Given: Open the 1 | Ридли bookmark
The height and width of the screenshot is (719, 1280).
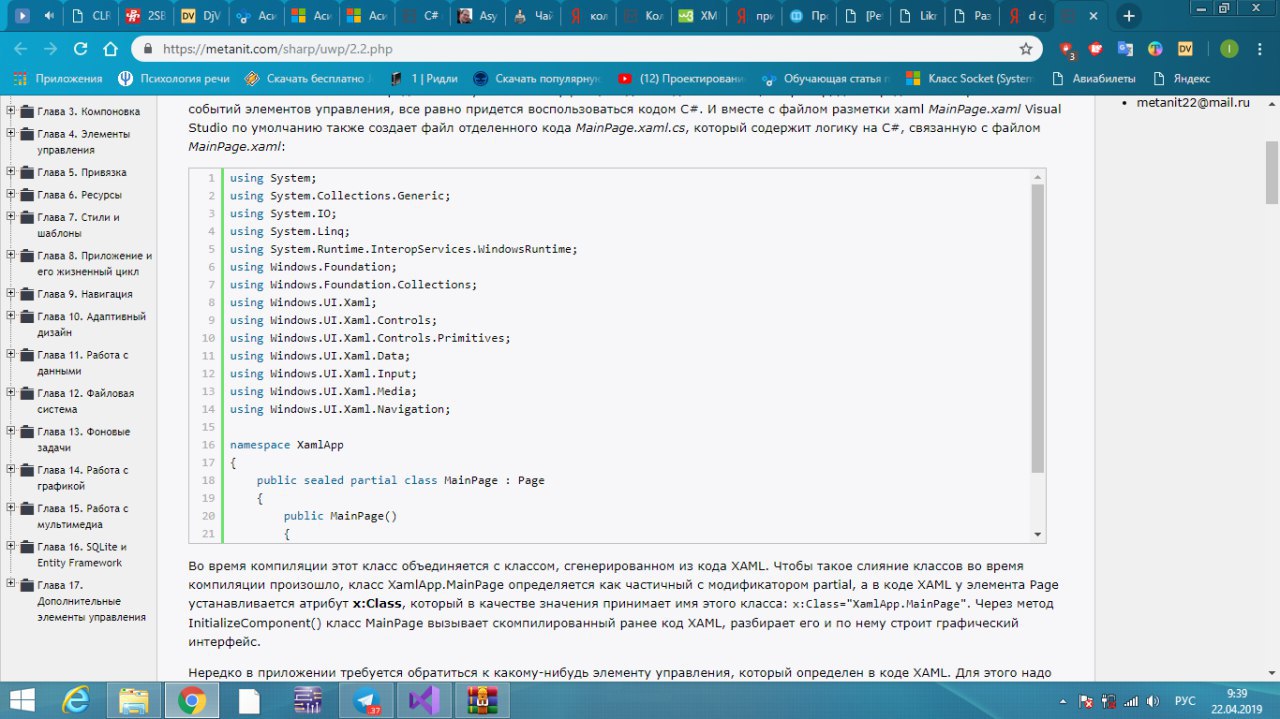Looking at the screenshot, I should [426, 78].
